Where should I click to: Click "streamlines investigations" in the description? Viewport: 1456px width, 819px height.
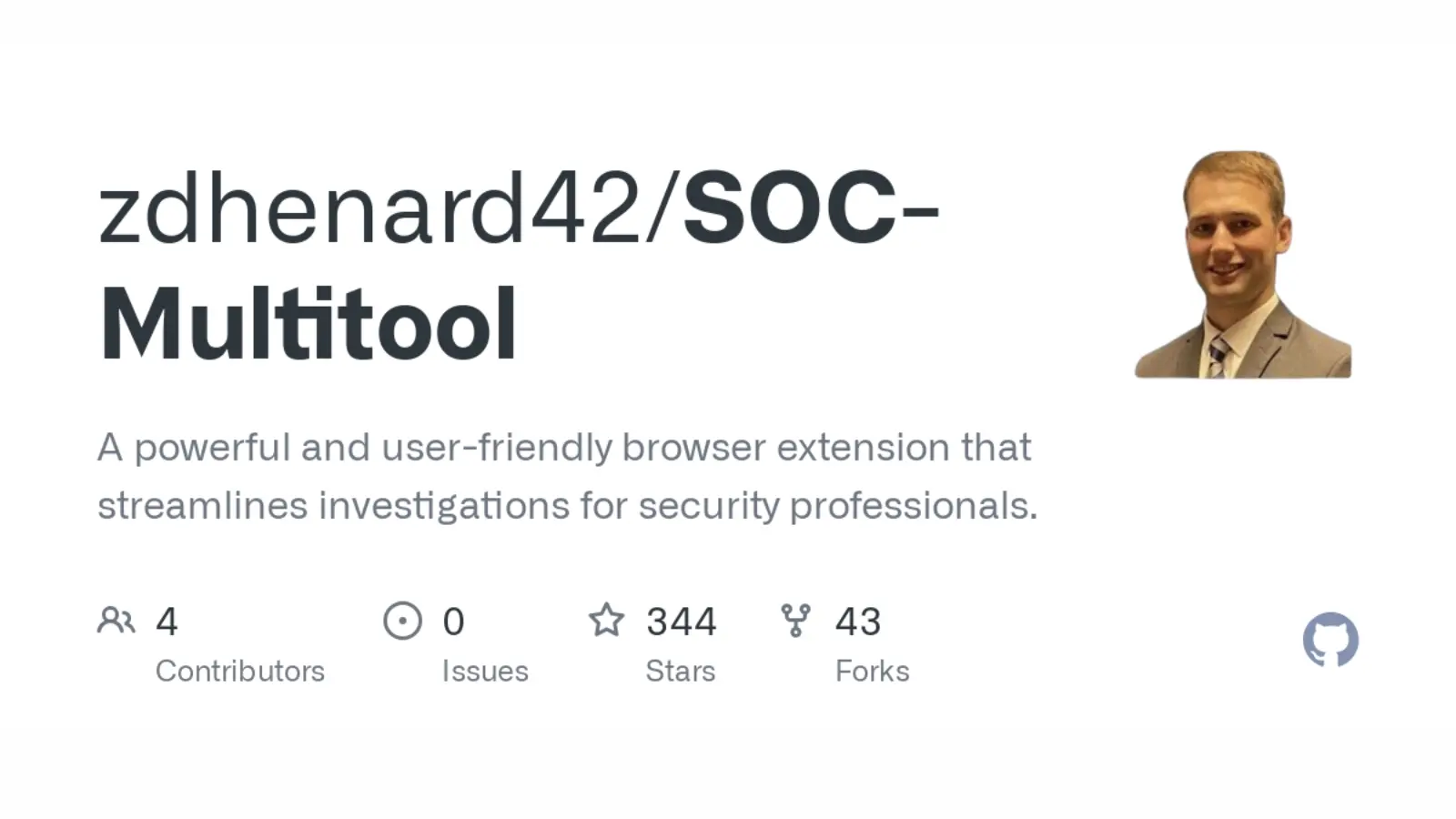tap(333, 506)
